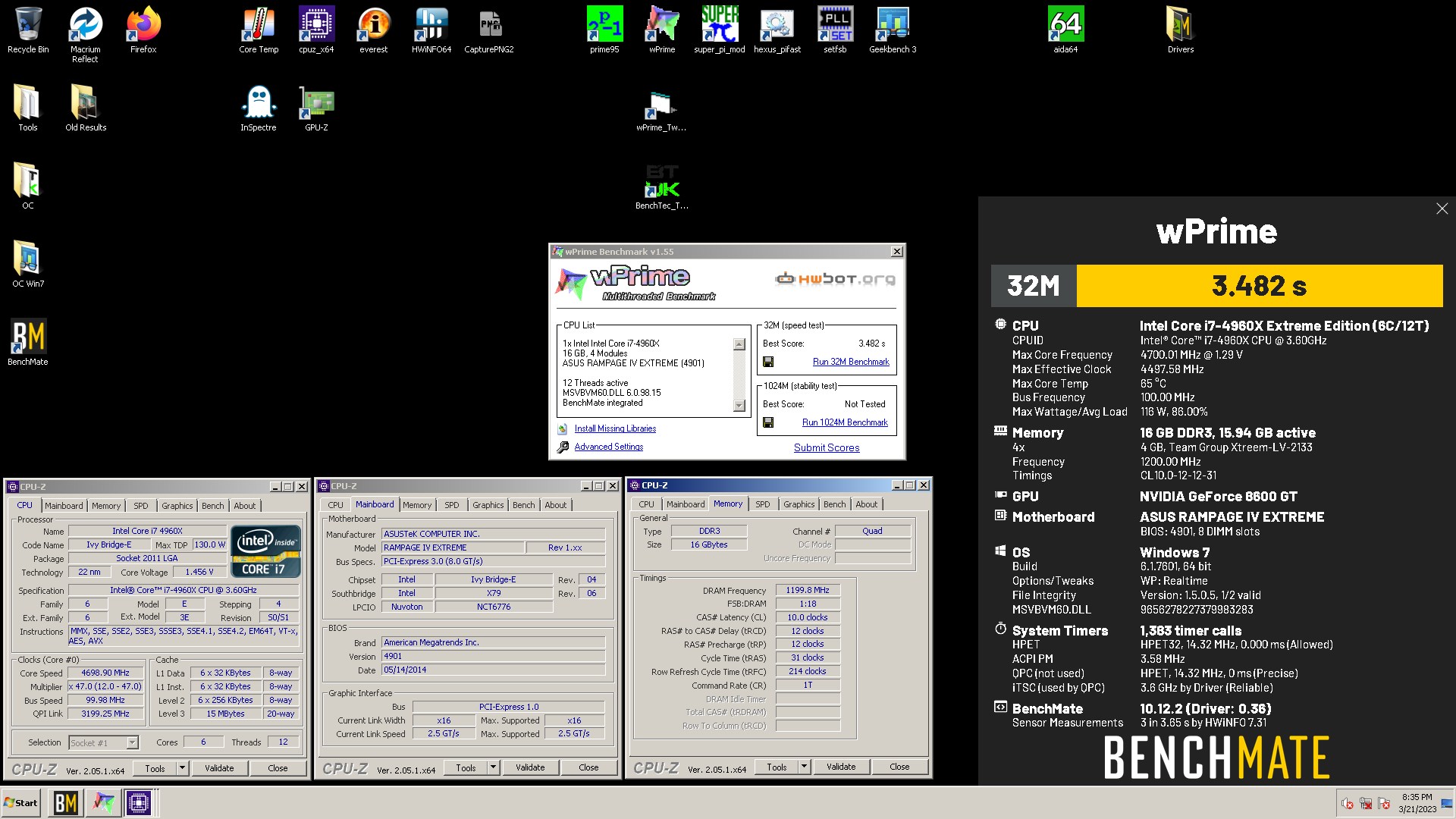Viewport: 1456px width, 819px height.
Task: Open Geekbench 3 desktop shortcut
Action: pos(893,30)
